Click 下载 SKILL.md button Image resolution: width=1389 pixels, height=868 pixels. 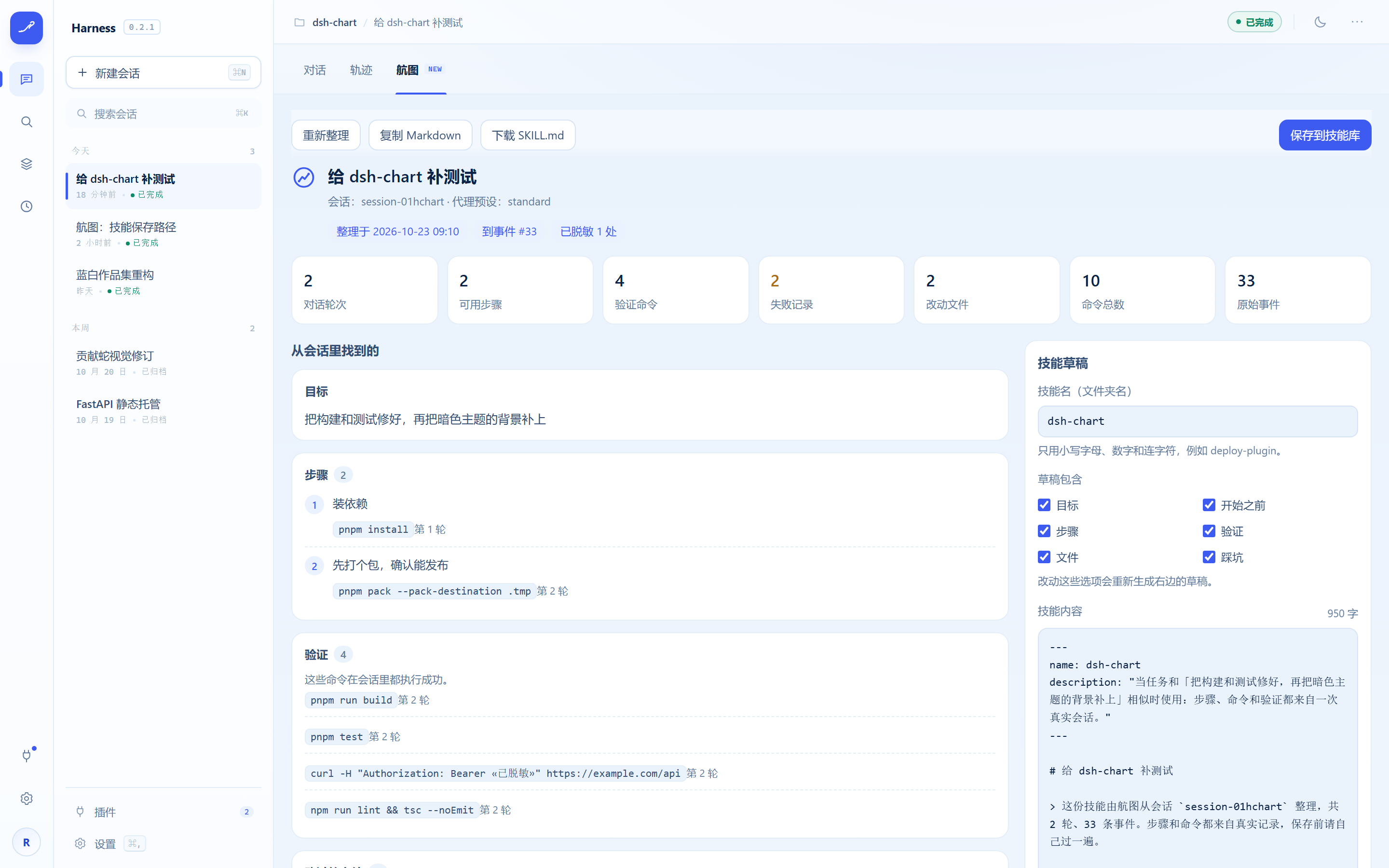(528, 135)
